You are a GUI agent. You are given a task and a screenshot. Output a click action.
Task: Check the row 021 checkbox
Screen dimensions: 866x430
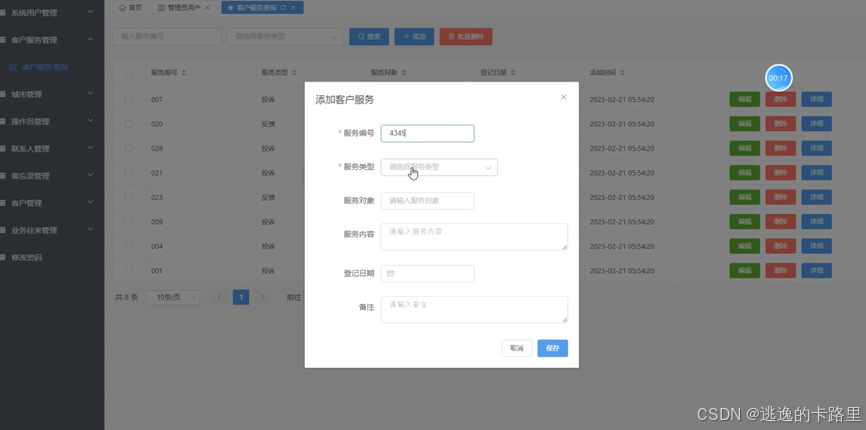point(129,173)
